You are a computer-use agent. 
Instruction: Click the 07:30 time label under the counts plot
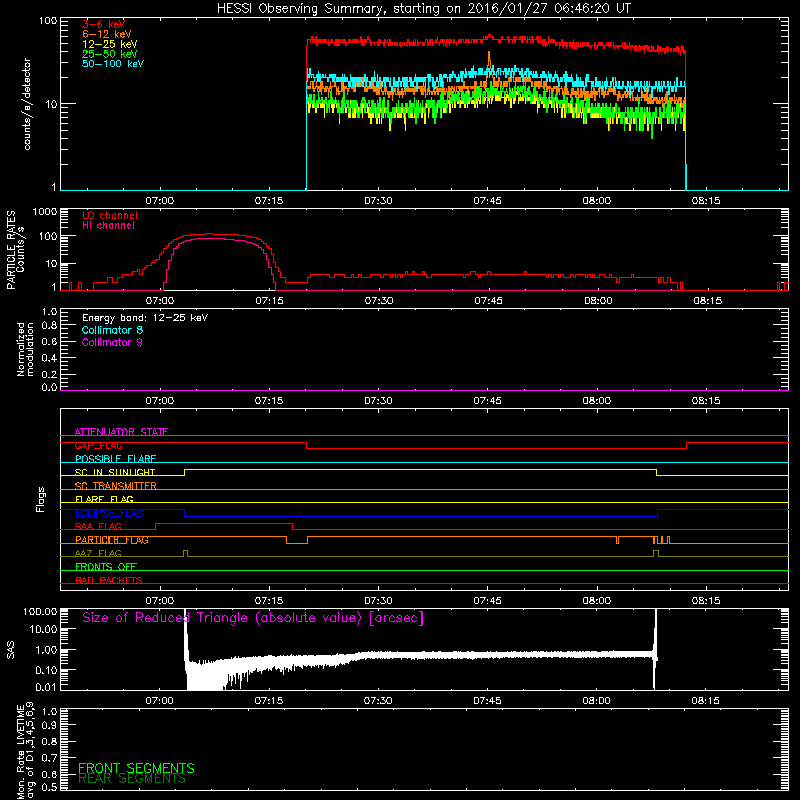(x=378, y=201)
